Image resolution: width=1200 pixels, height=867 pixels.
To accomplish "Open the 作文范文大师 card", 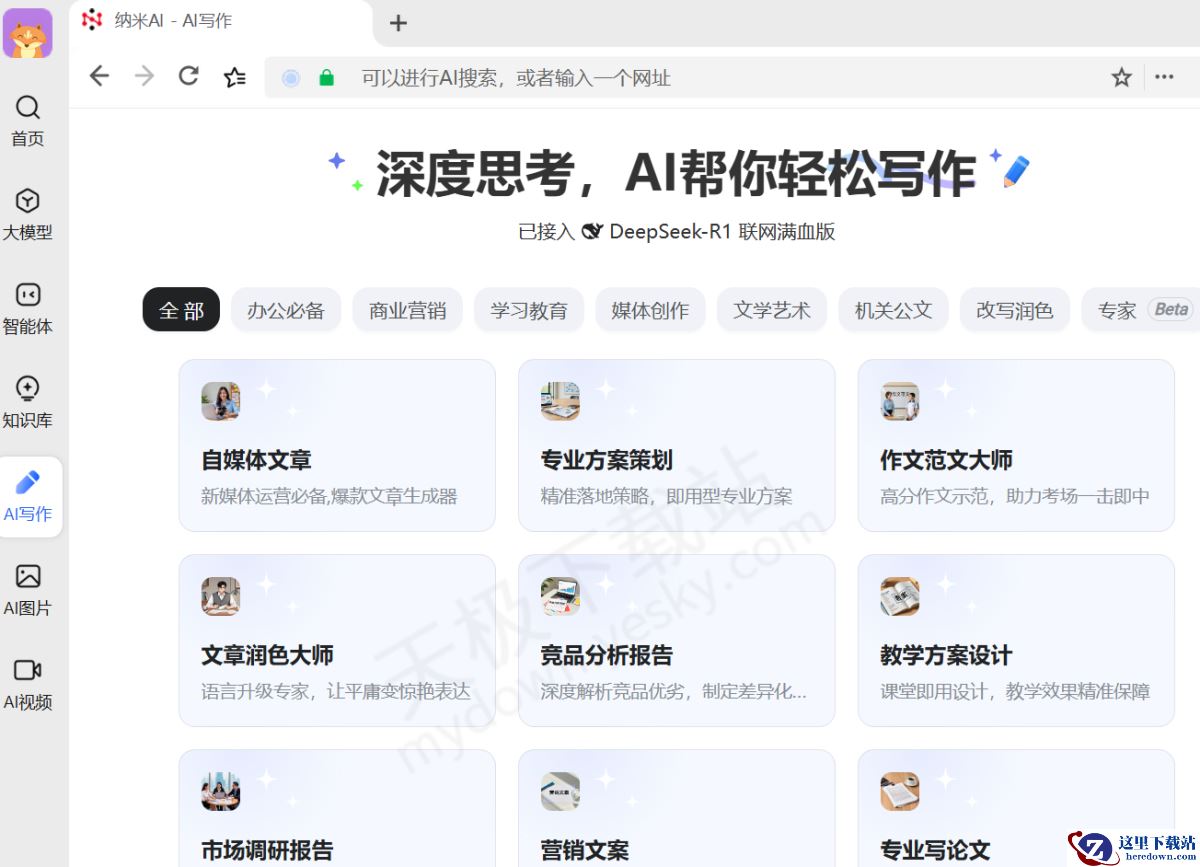I will (1016, 445).
